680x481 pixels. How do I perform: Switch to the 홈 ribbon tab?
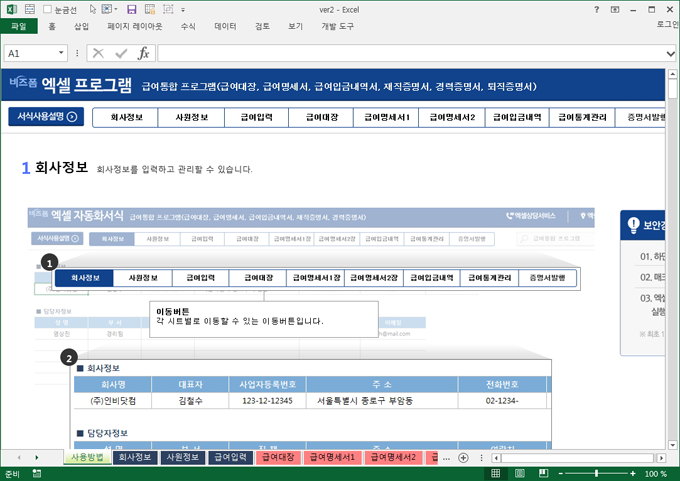click(52, 26)
